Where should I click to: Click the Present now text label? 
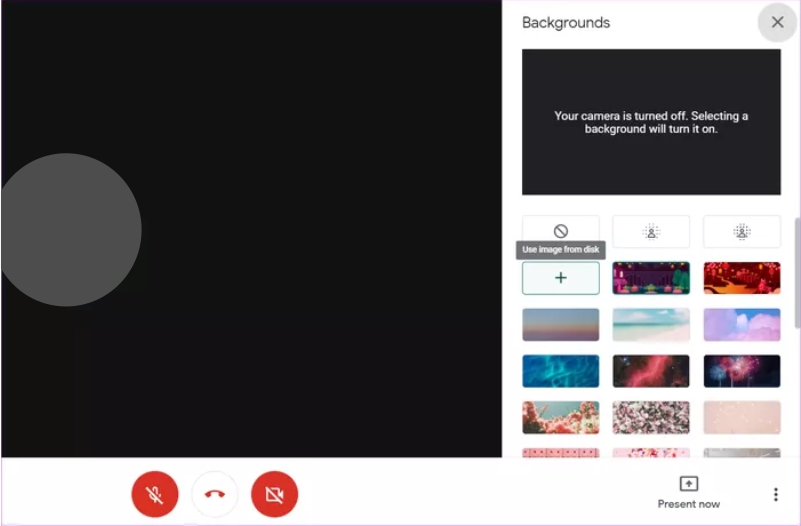[x=689, y=504]
